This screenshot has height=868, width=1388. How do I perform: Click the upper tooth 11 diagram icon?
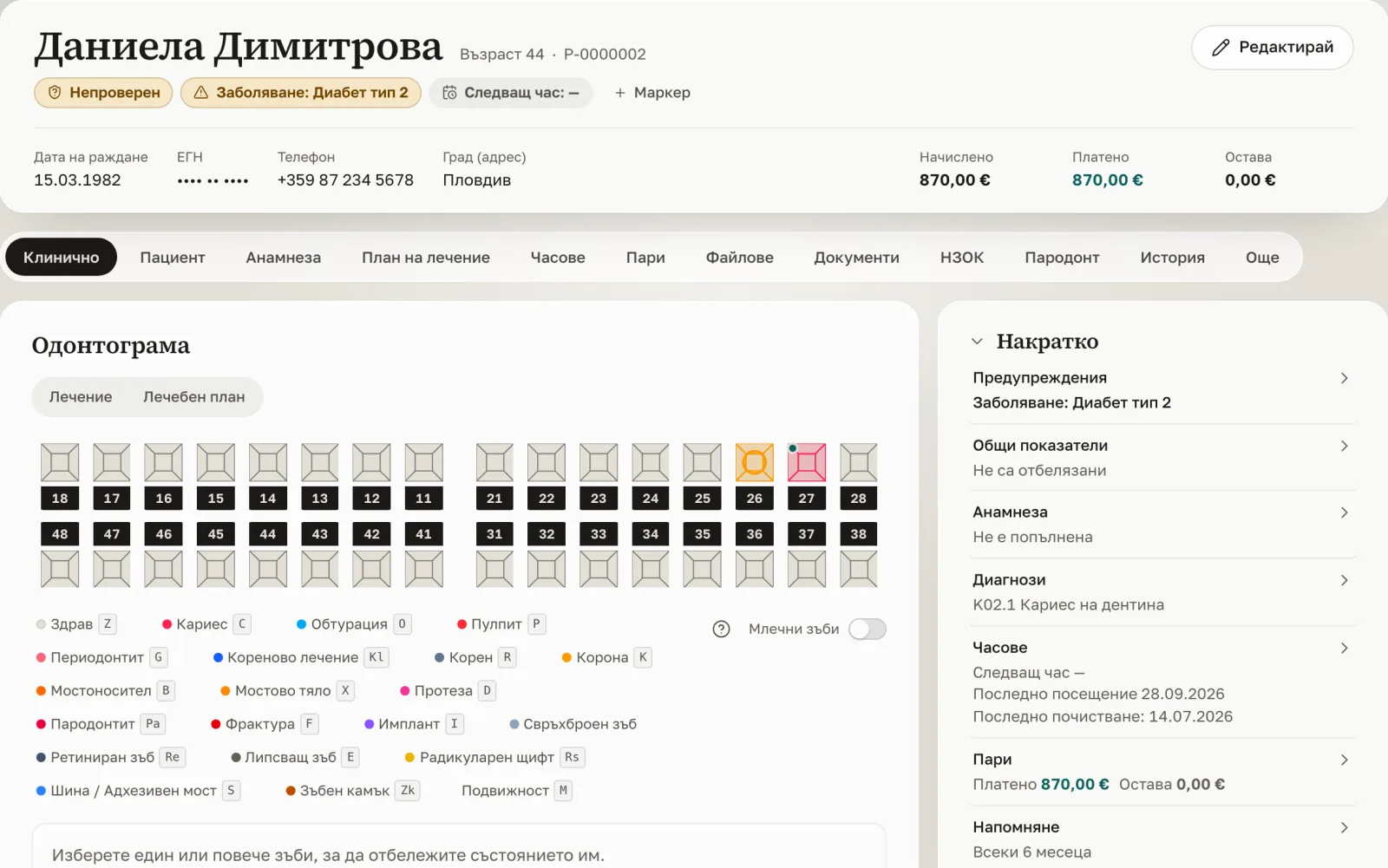pos(423,462)
